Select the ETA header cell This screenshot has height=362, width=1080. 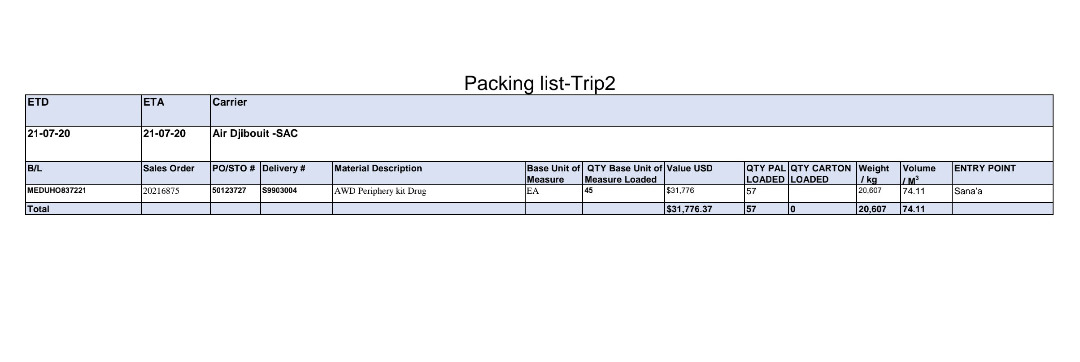pyautogui.click(x=176, y=110)
